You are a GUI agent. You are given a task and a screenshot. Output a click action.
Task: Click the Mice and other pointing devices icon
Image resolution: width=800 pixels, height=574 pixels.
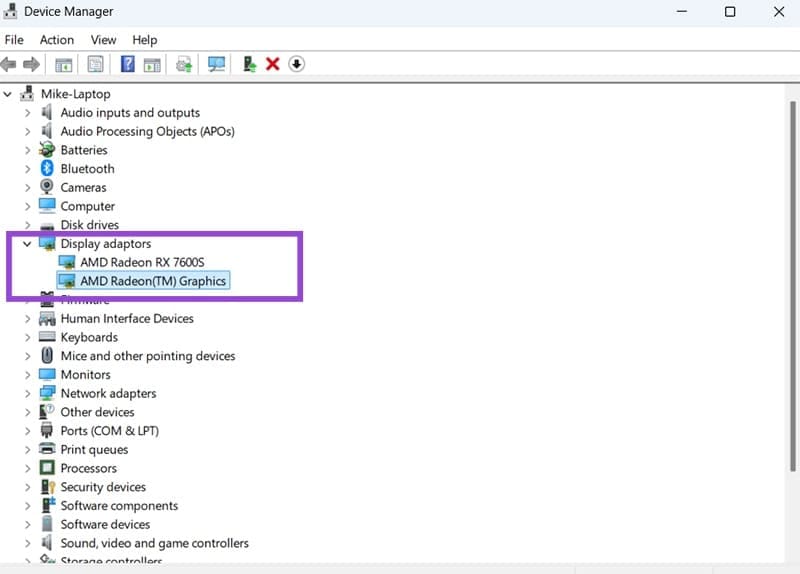click(x=47, y=355)
